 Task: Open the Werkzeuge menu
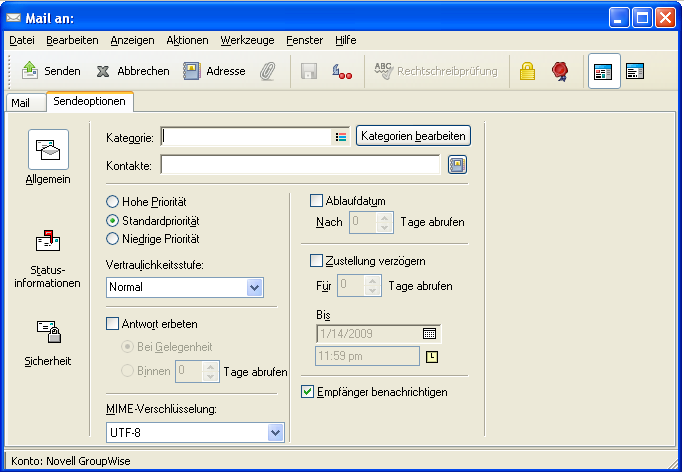click(x=247, y=40)
